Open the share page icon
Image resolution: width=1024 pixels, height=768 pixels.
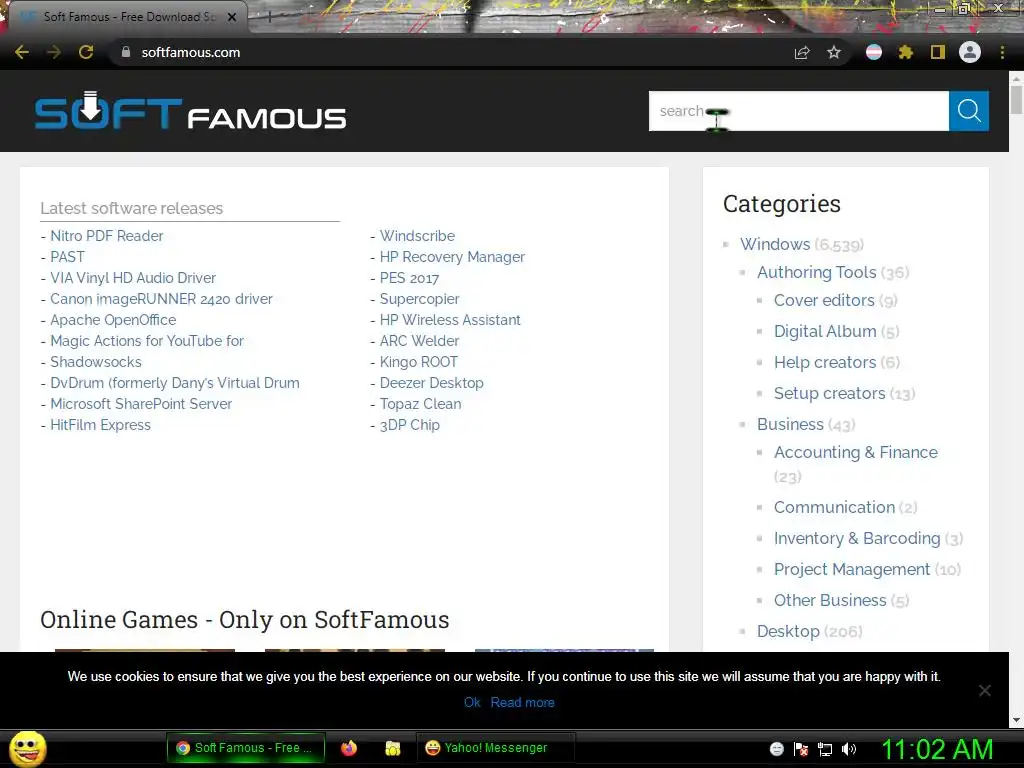pos(802,52)
